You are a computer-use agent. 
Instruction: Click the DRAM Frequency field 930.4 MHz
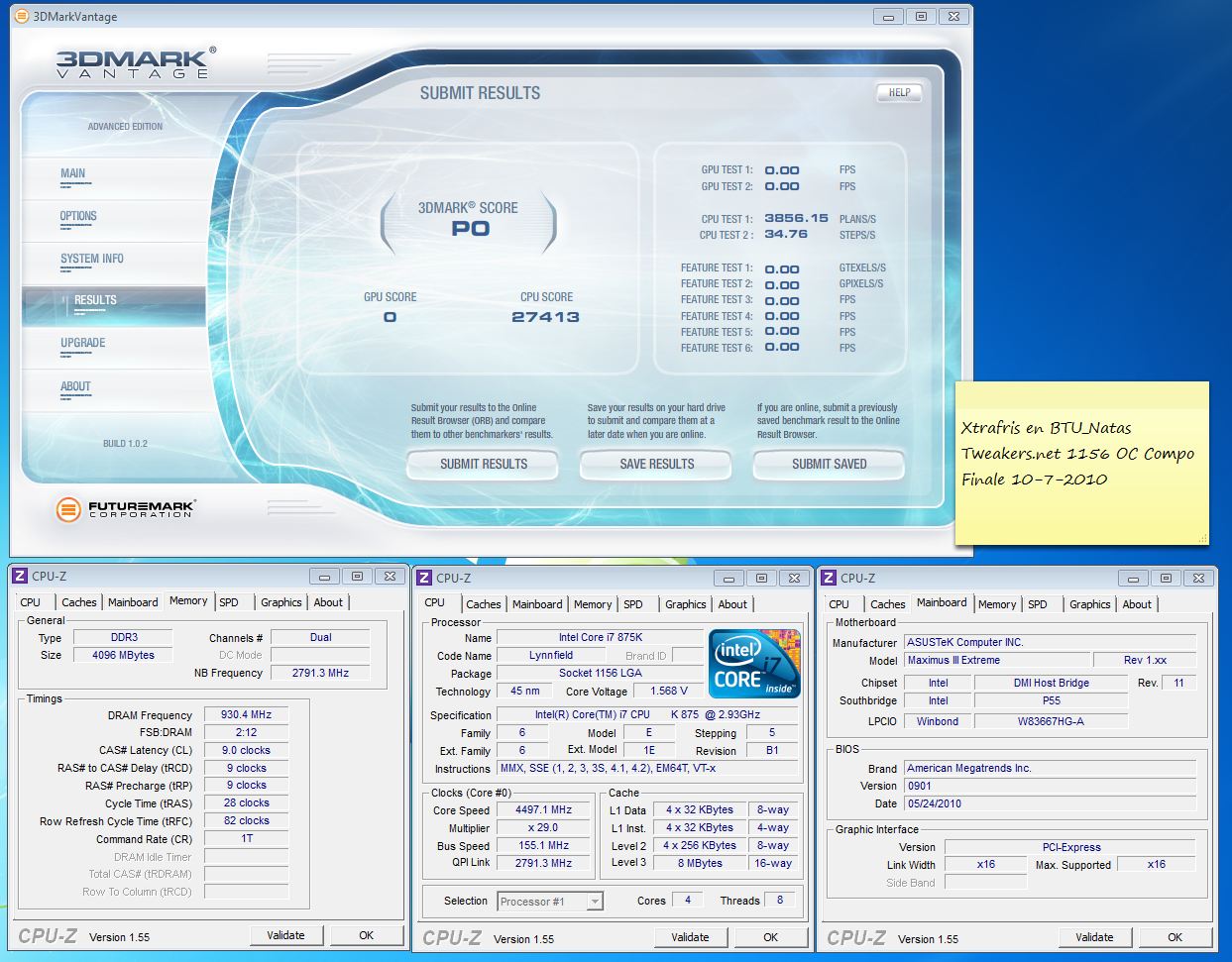[247, 714]
